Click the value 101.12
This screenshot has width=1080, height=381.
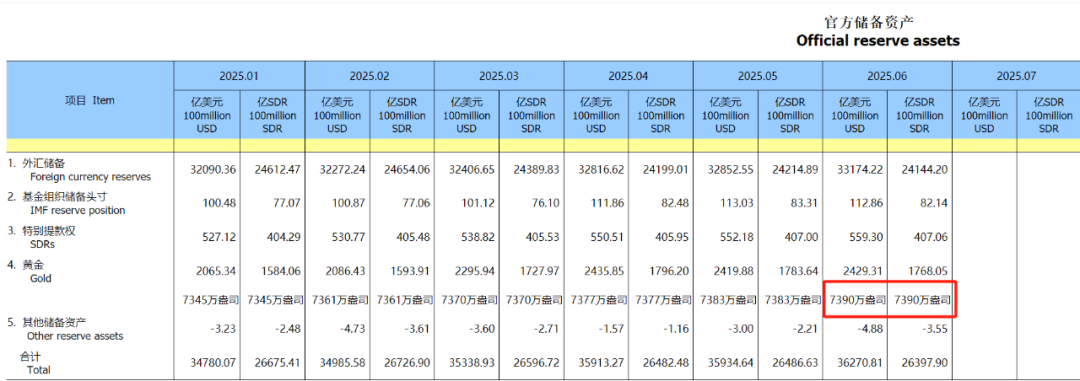479,203
